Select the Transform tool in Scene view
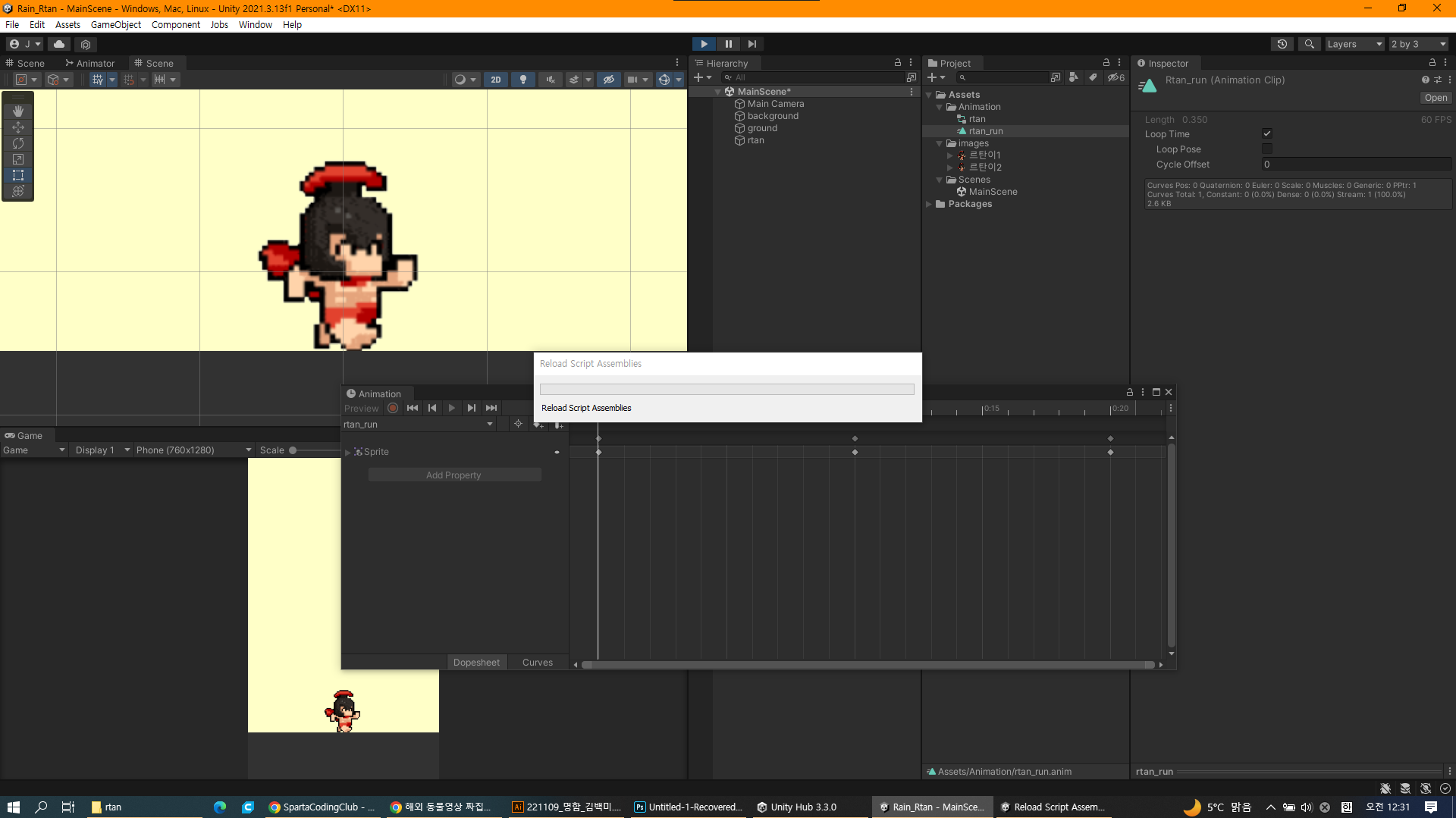Viewport: 1456px width, 818px height. [x=18, y=191]
